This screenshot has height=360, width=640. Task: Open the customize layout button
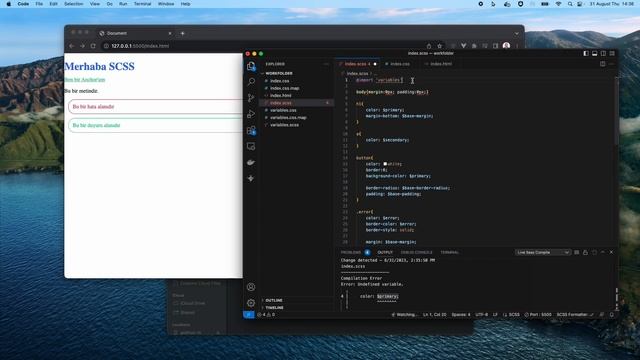(612, 53)
